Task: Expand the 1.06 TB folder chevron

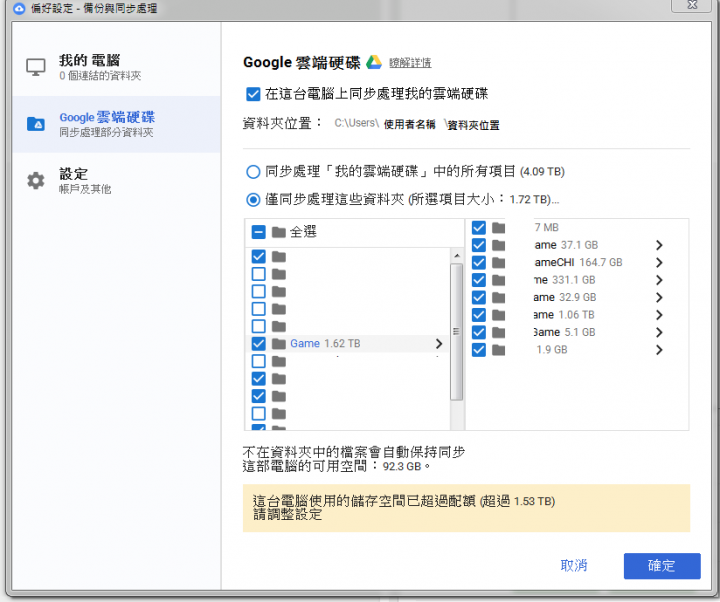Action: [659, 315]
